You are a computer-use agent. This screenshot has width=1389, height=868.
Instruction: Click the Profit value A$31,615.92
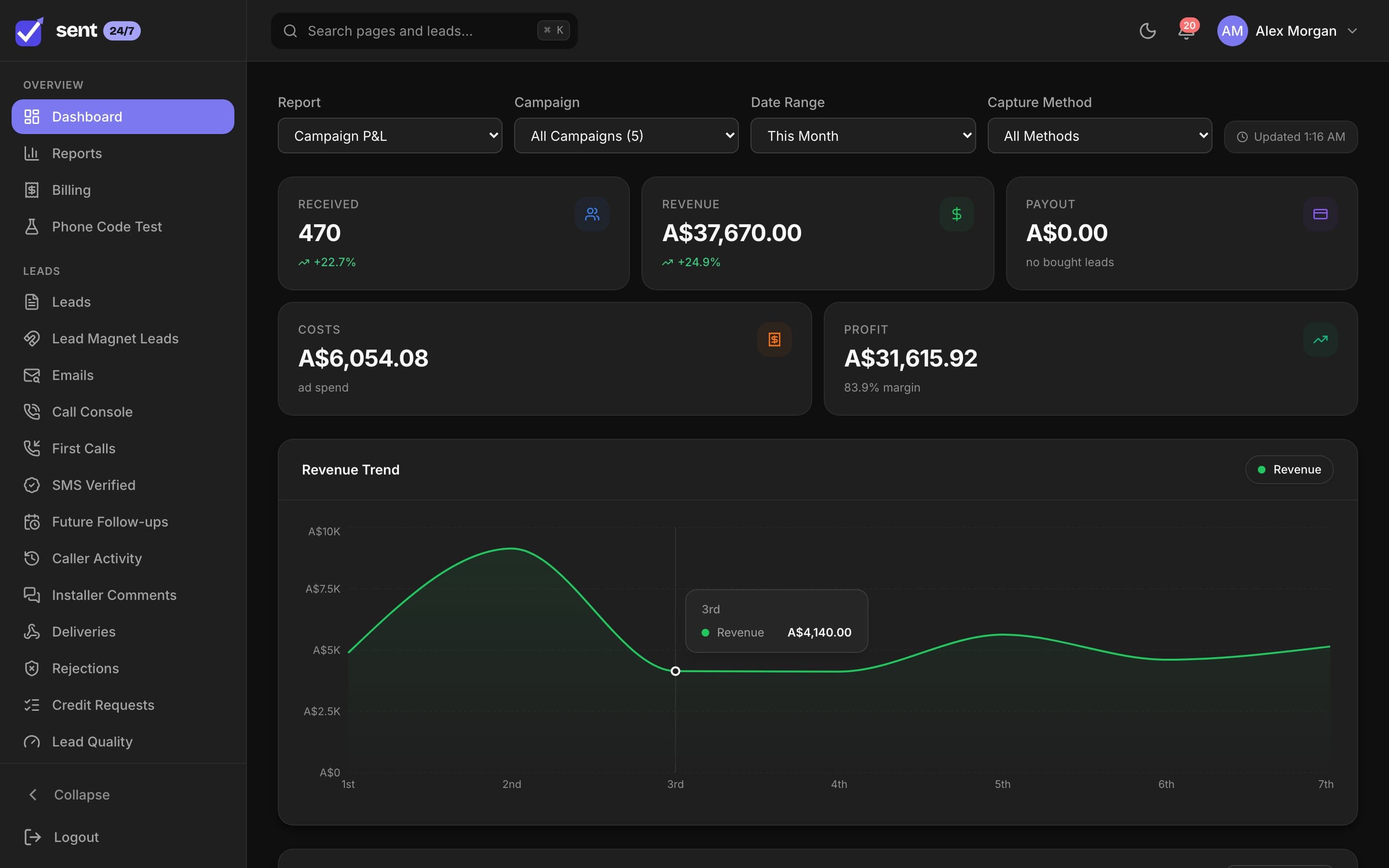910,358
